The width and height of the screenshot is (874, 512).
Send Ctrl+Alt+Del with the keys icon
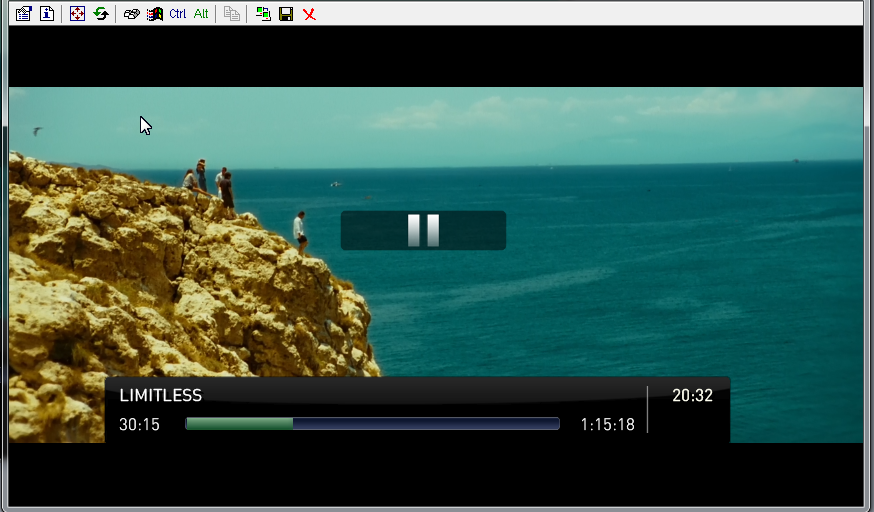click(x=132, y=13)
